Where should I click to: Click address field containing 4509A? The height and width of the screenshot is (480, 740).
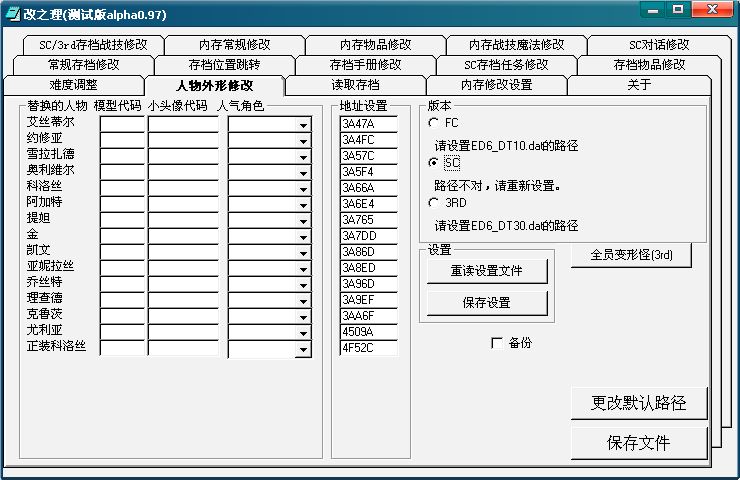click(369, 332)
